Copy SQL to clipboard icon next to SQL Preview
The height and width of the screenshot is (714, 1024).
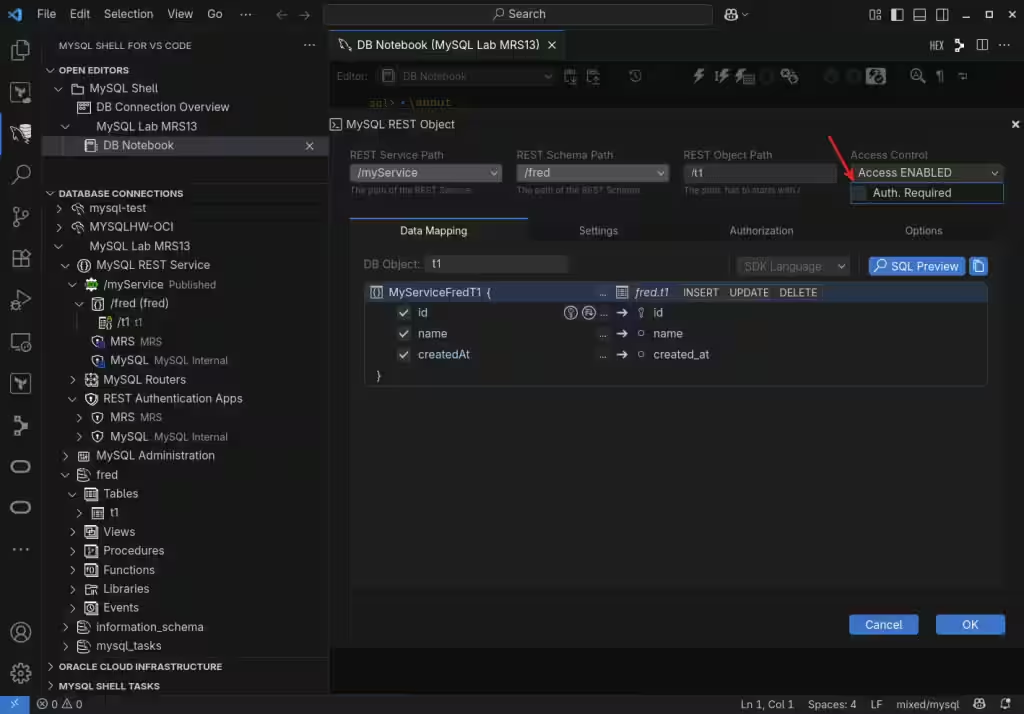(978, 266)
